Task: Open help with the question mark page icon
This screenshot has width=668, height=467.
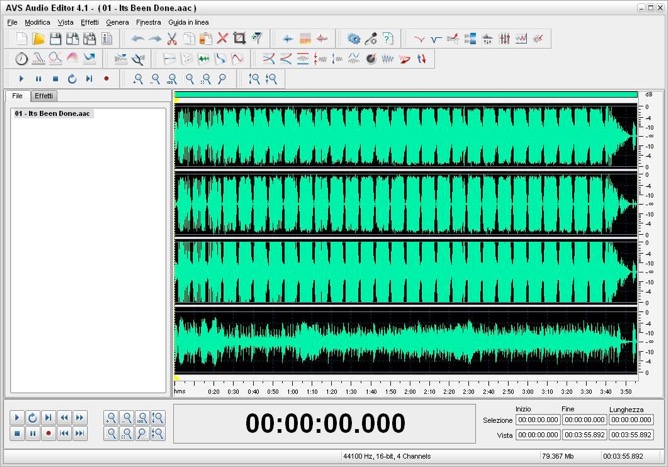Action: point(388,39)
